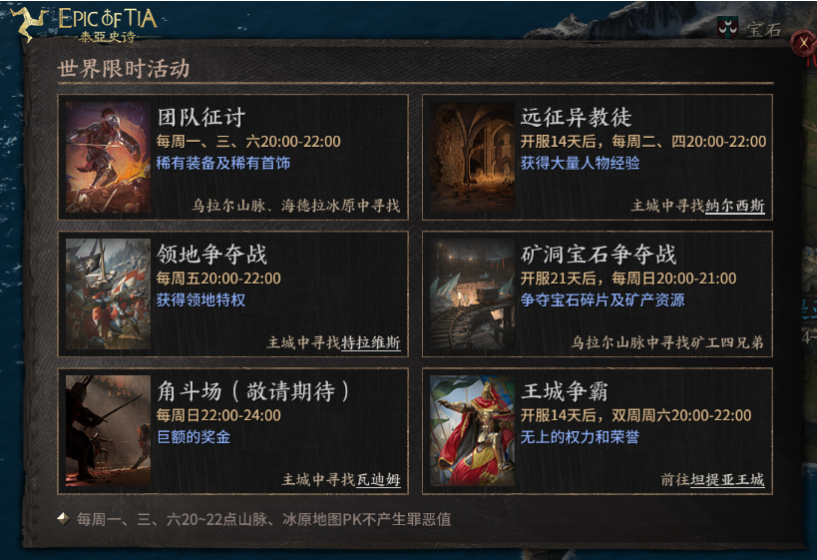This screenshot has width=817, height=560.
Task: Click the 王城争霸 event title
Action: tap(564, 391)
